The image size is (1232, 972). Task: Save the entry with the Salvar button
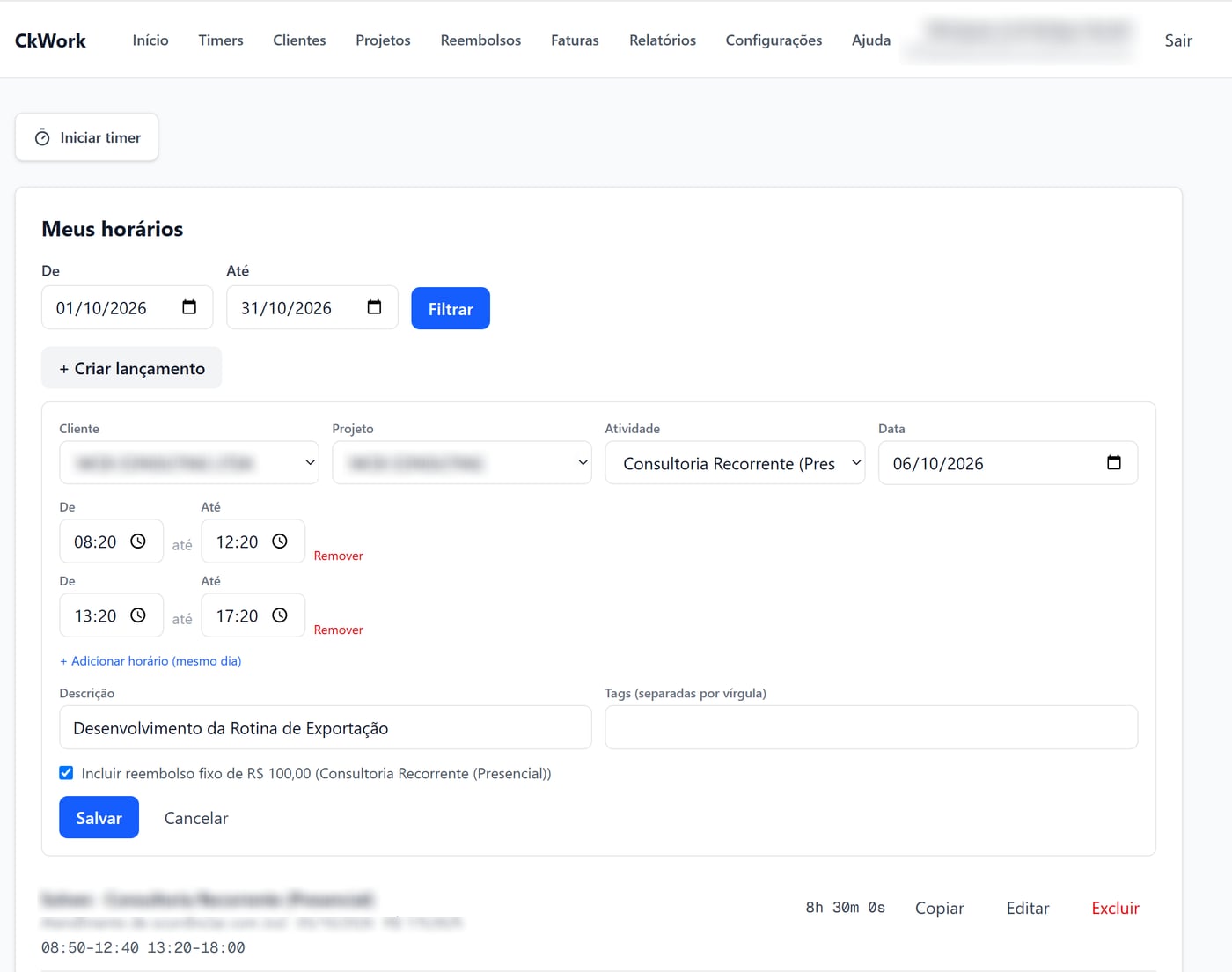point(99,817)
